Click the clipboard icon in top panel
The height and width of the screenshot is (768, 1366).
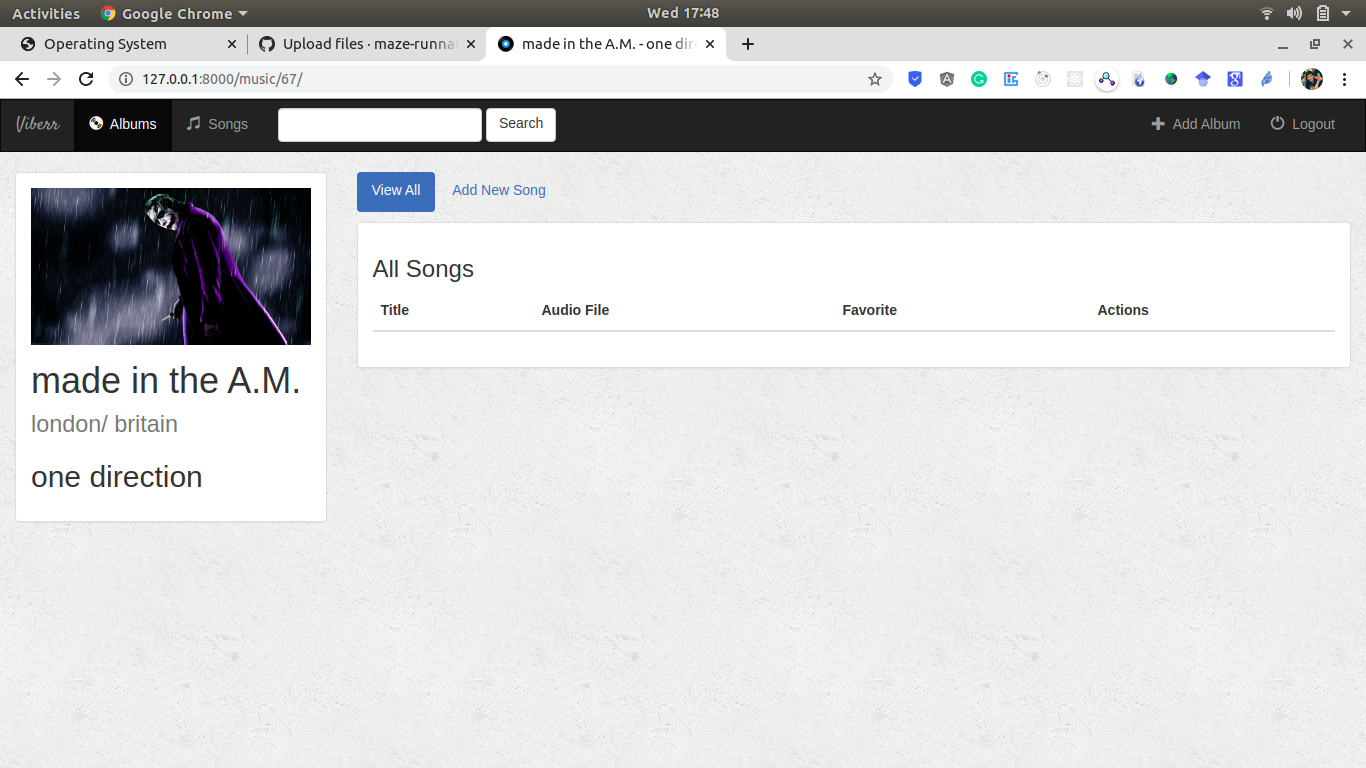coord(1322,13)
